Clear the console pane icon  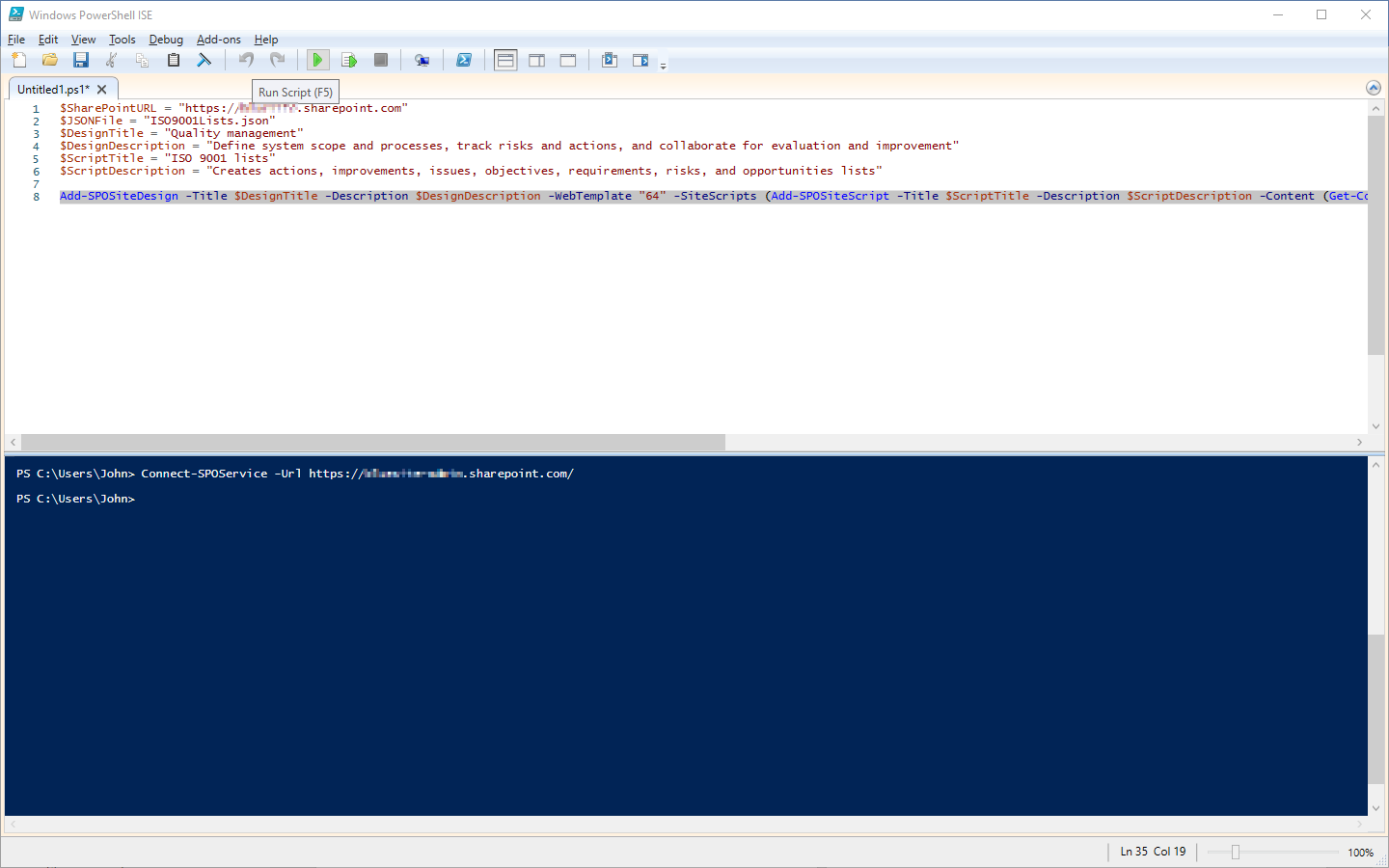coord(204,60)
